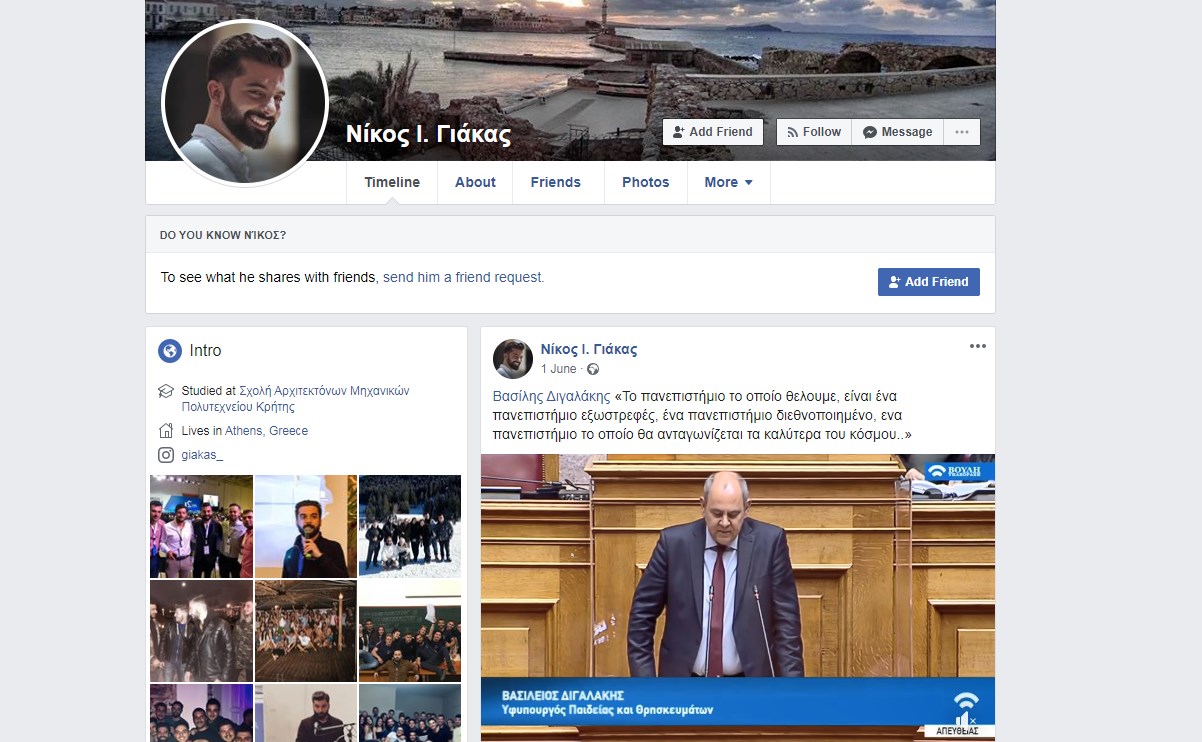Click the '1 June' post date
The image size is (1202, 742).
point(558,369)
